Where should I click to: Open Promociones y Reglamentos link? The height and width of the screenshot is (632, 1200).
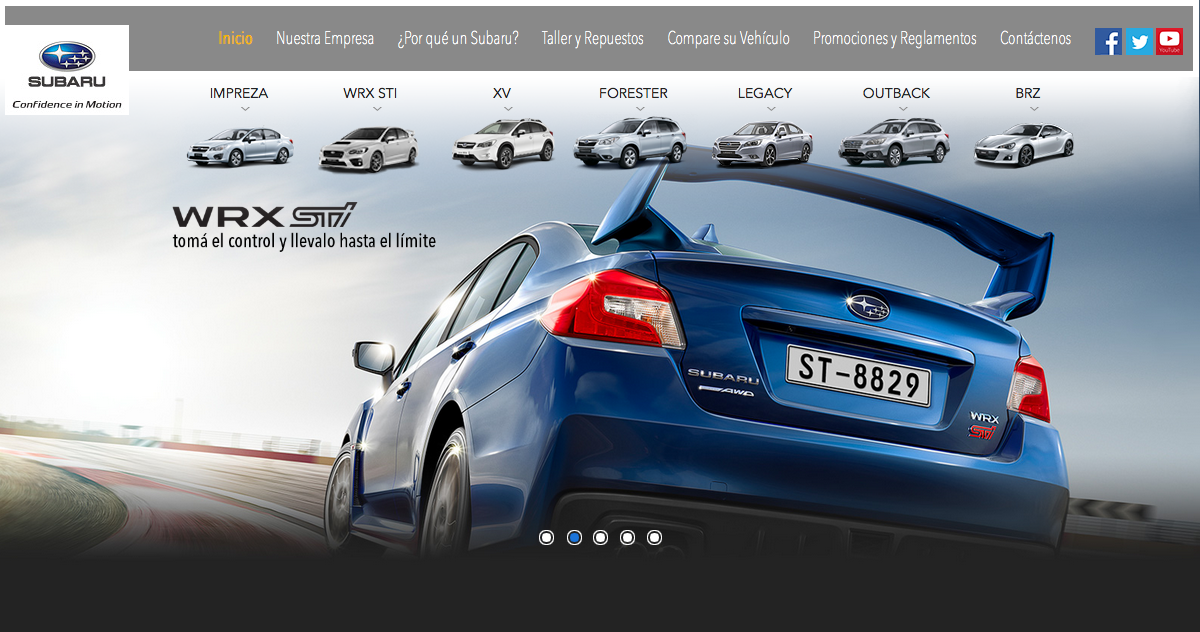coord(894,39)
